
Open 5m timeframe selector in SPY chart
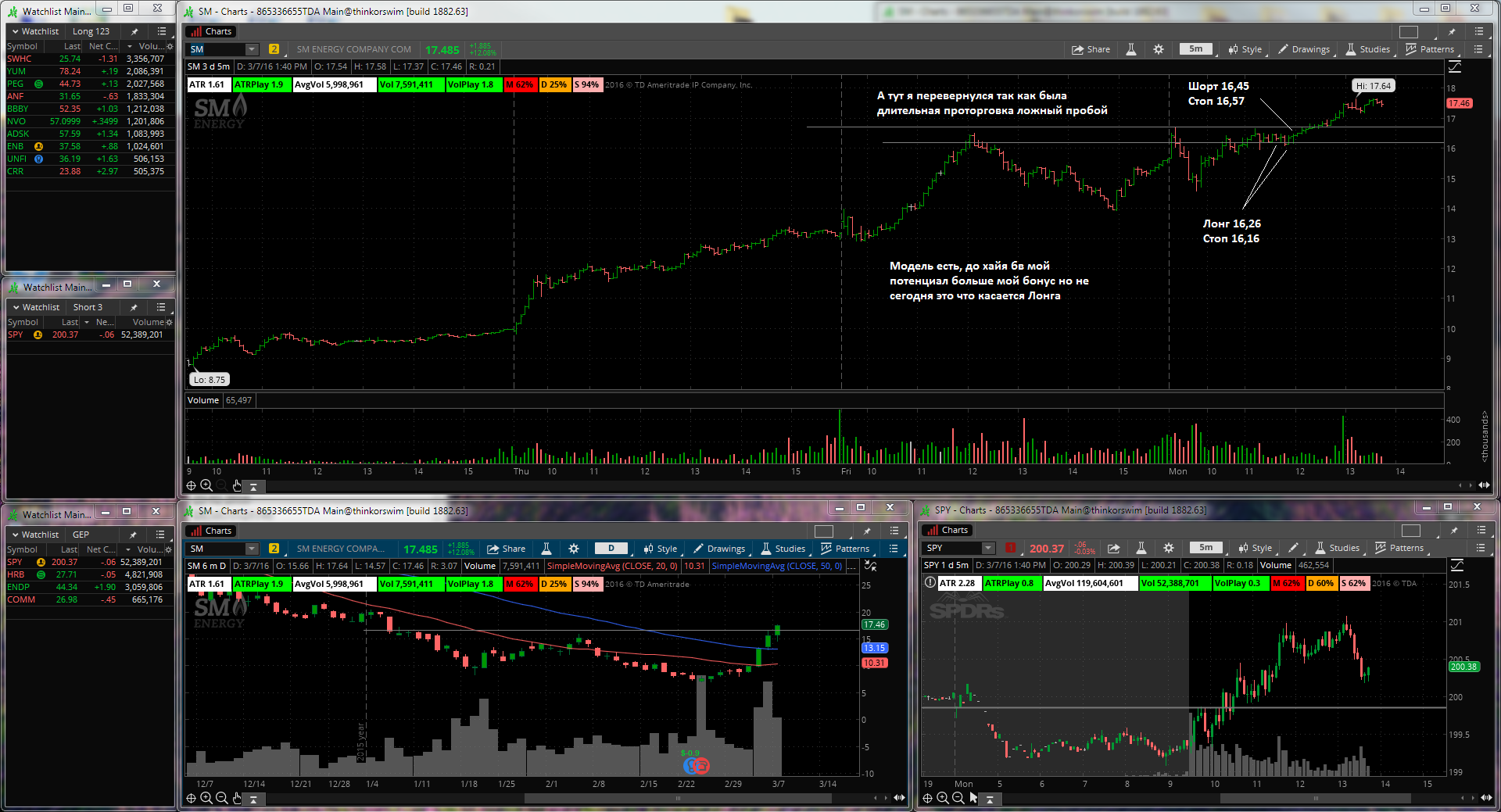1206,547
